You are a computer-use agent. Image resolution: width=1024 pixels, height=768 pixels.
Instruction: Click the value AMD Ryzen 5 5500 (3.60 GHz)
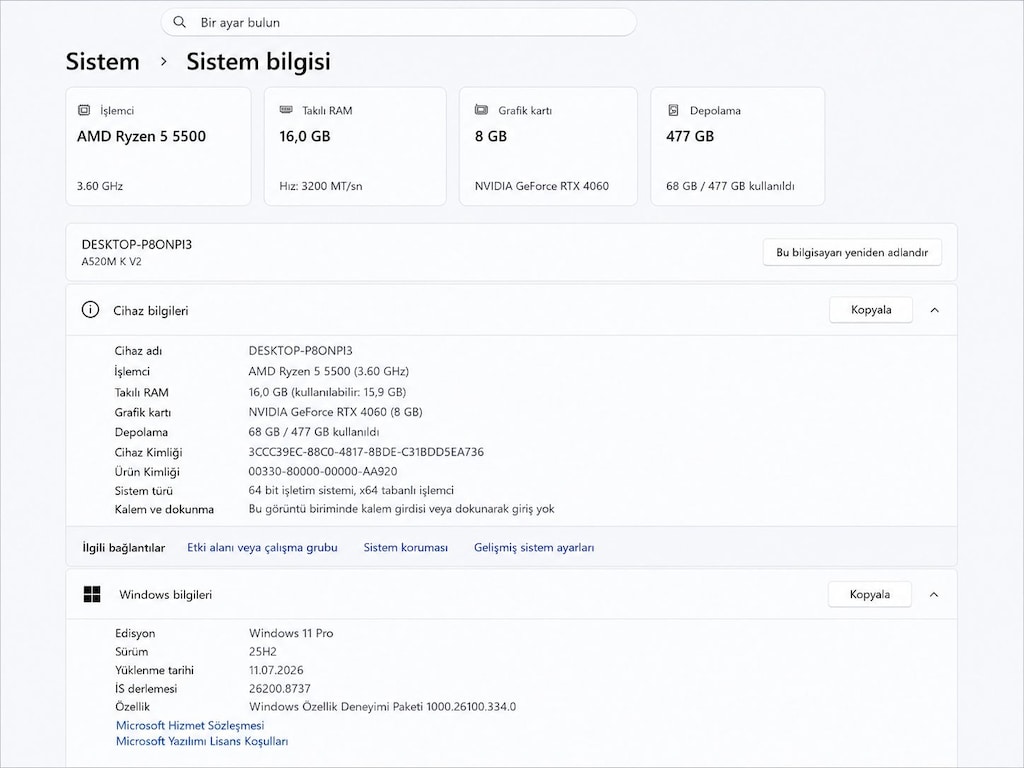(x=328, y=371)
